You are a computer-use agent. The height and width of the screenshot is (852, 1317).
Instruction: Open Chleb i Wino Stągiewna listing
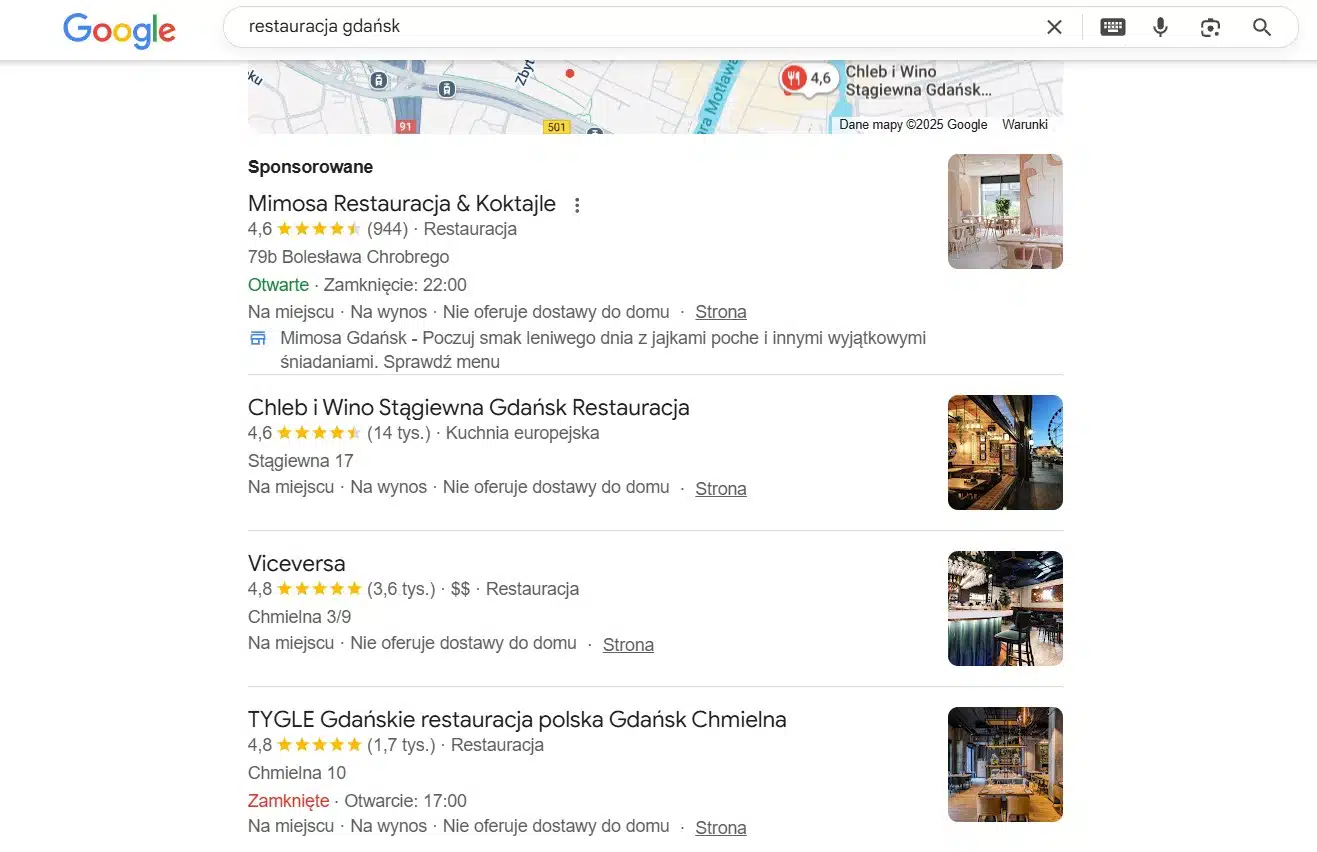pyautogui.click(x=468, y=408)
